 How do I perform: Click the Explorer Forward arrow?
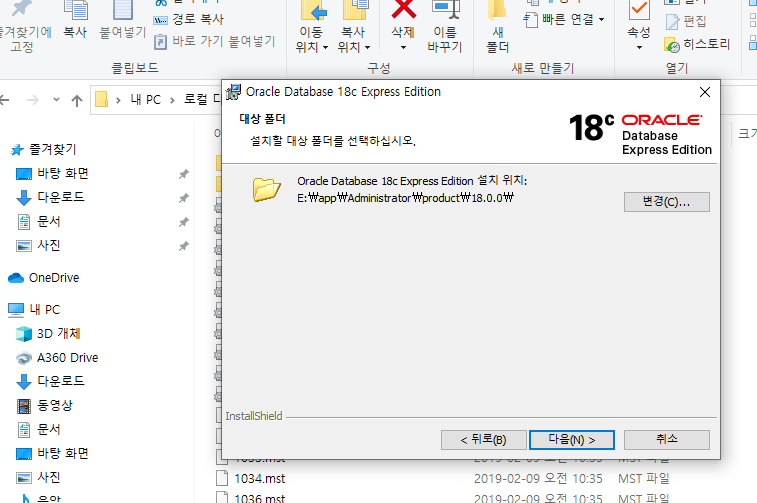tap(33, 100)
